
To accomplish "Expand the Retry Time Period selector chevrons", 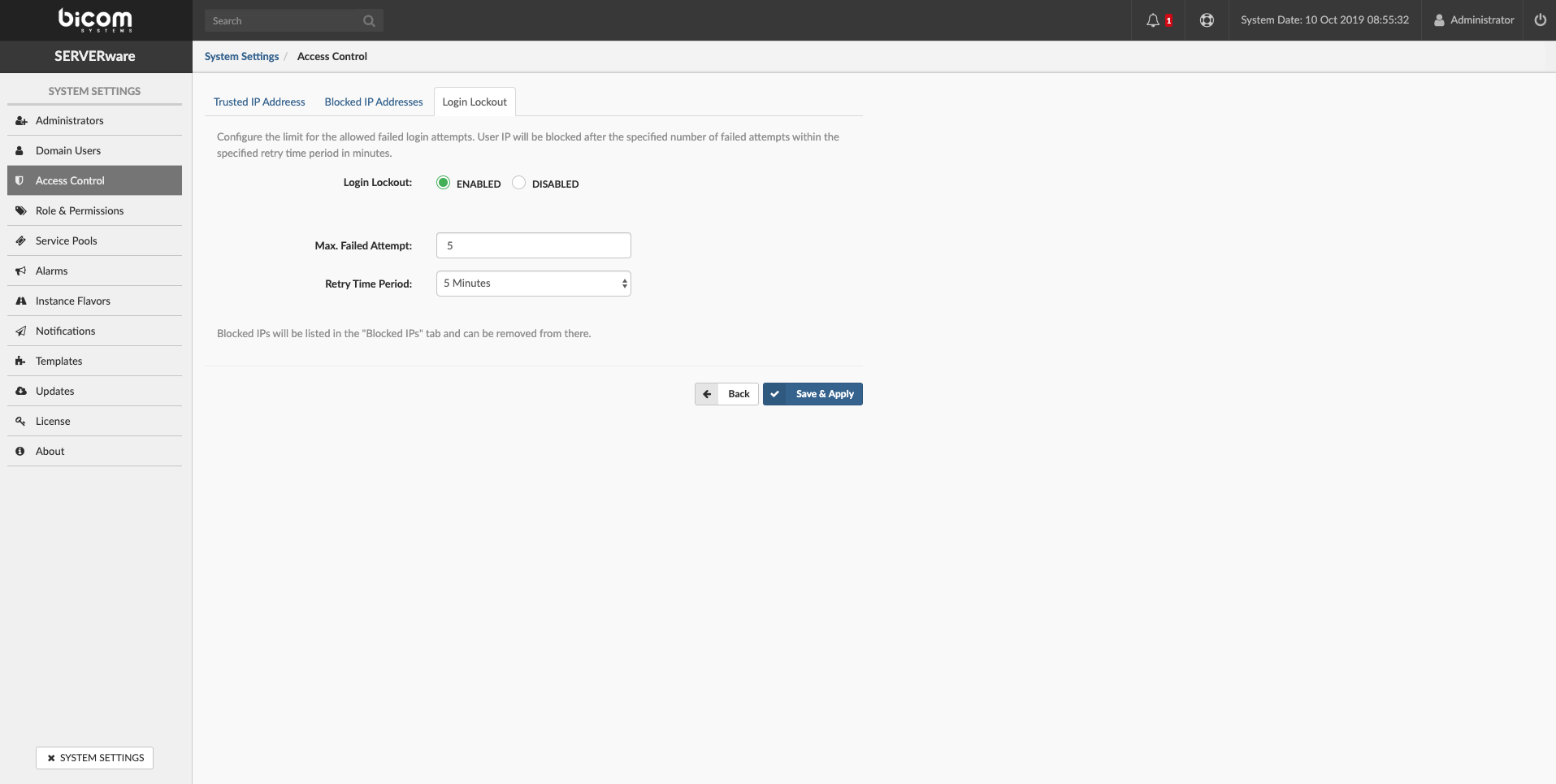I will coord(623,283).
